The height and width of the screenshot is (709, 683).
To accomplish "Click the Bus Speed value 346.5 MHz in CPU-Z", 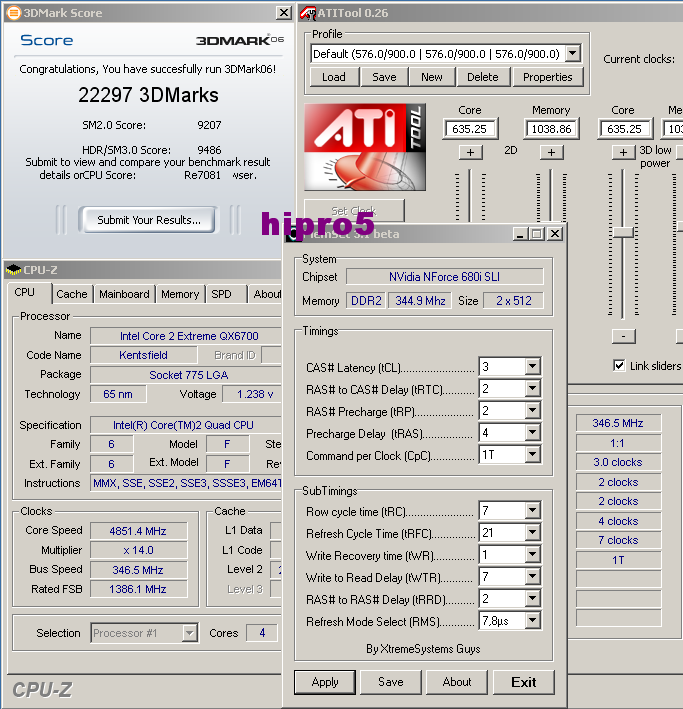I will 138,570.
